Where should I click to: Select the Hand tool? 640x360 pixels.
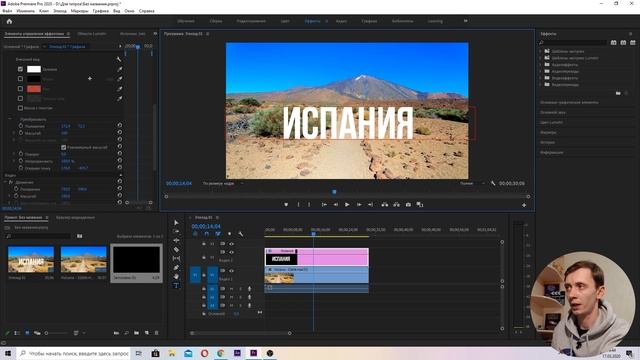click(x=176, y=276)
